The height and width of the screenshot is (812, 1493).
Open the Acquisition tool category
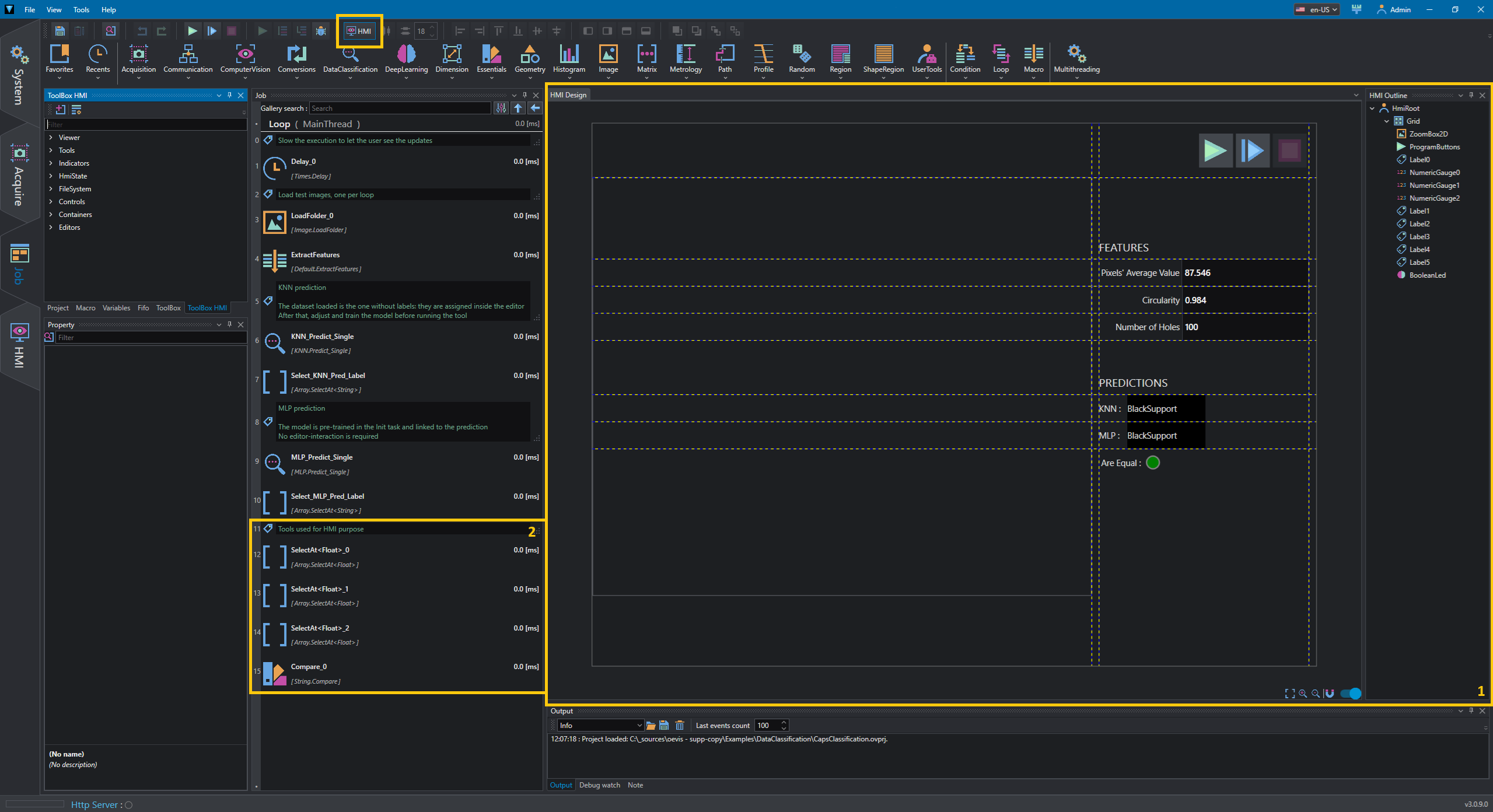pos(138,60)
